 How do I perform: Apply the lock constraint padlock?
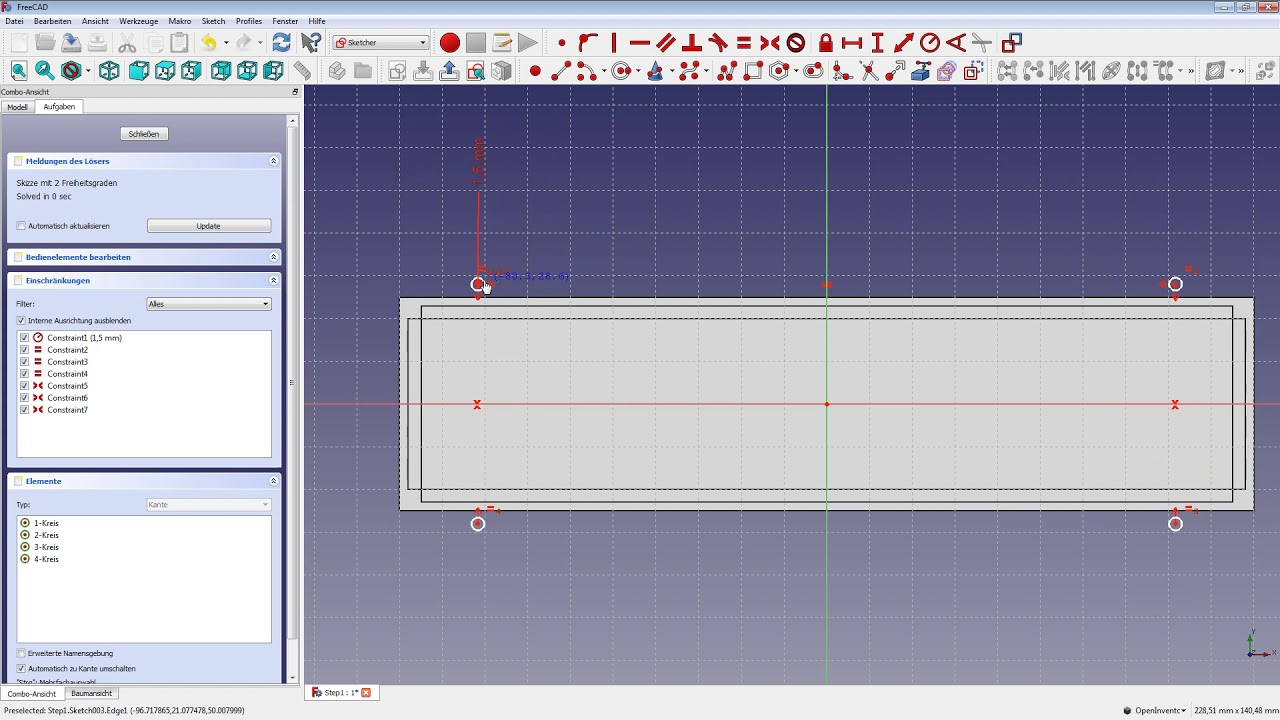tap(826, 43)
